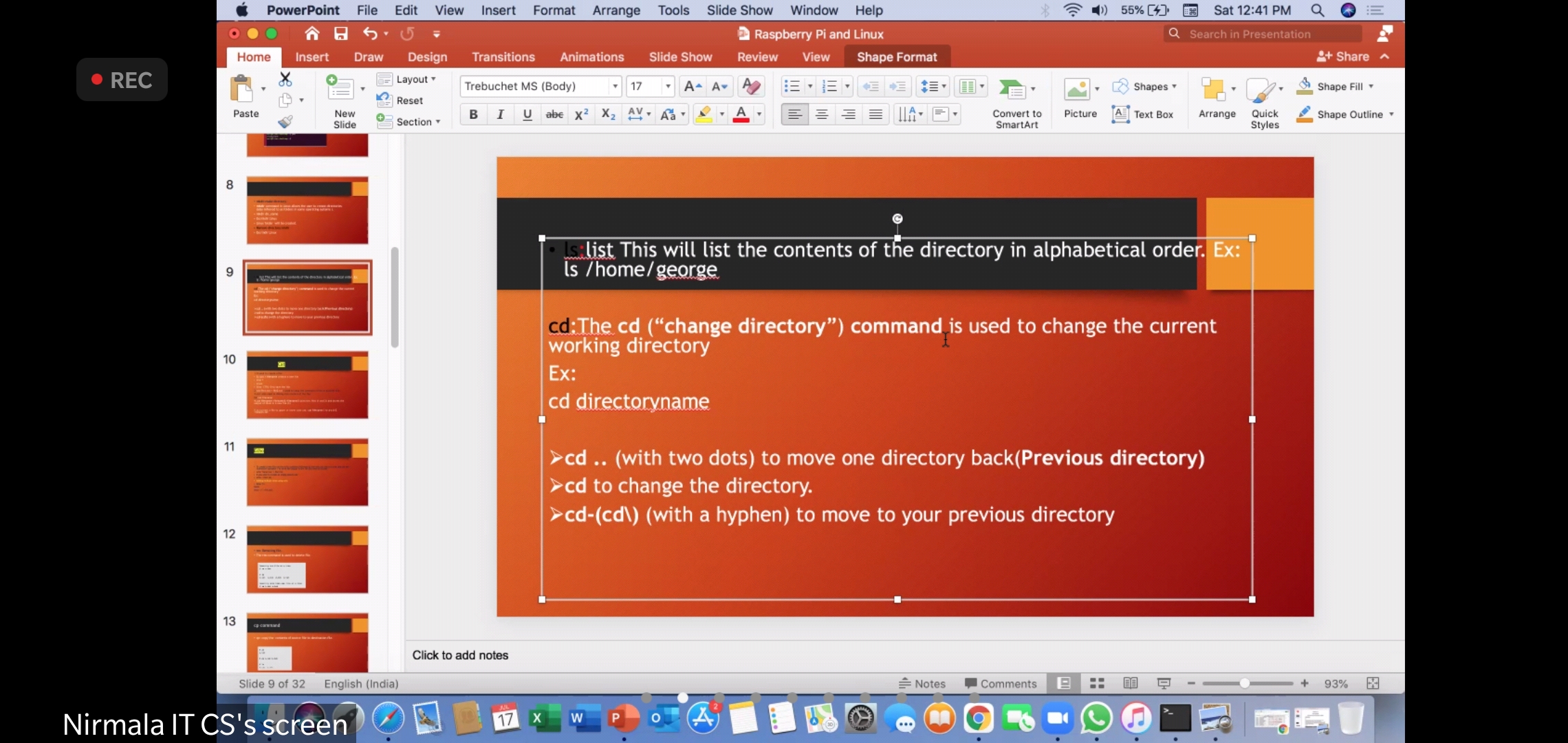This screenshot has height=743, width=1568.
Task: Click Clear Formatting eraser icon
Action: 752,87
